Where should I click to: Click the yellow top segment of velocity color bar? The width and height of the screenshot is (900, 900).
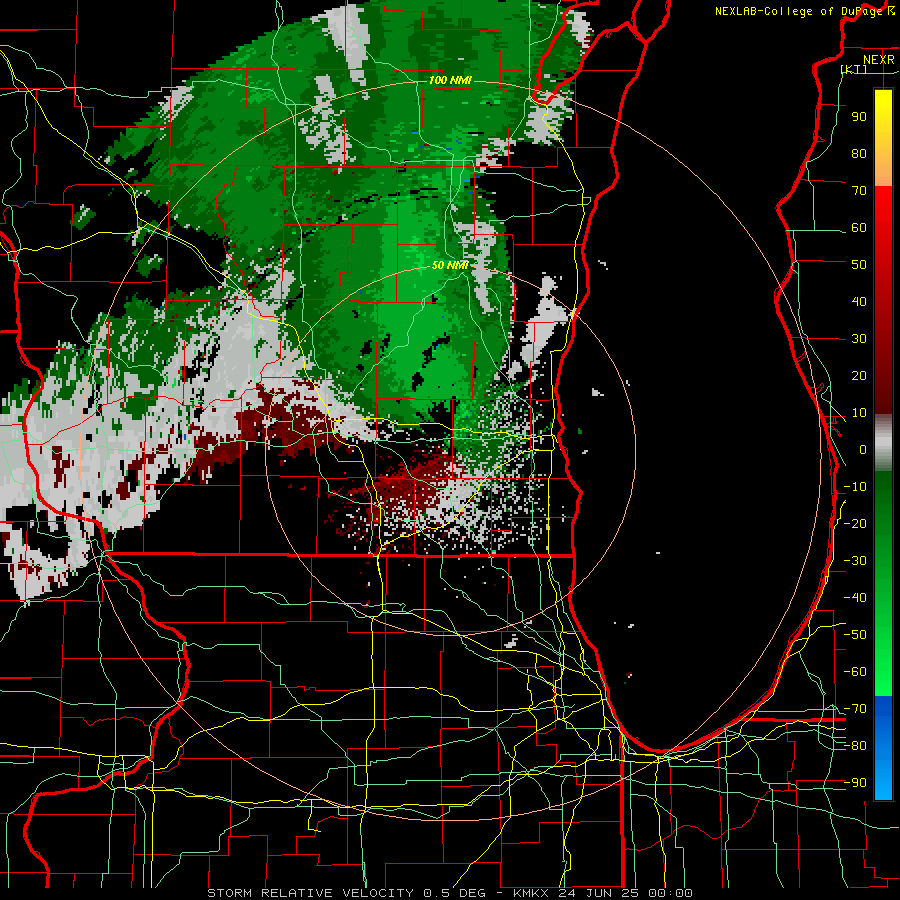point(883,138)
